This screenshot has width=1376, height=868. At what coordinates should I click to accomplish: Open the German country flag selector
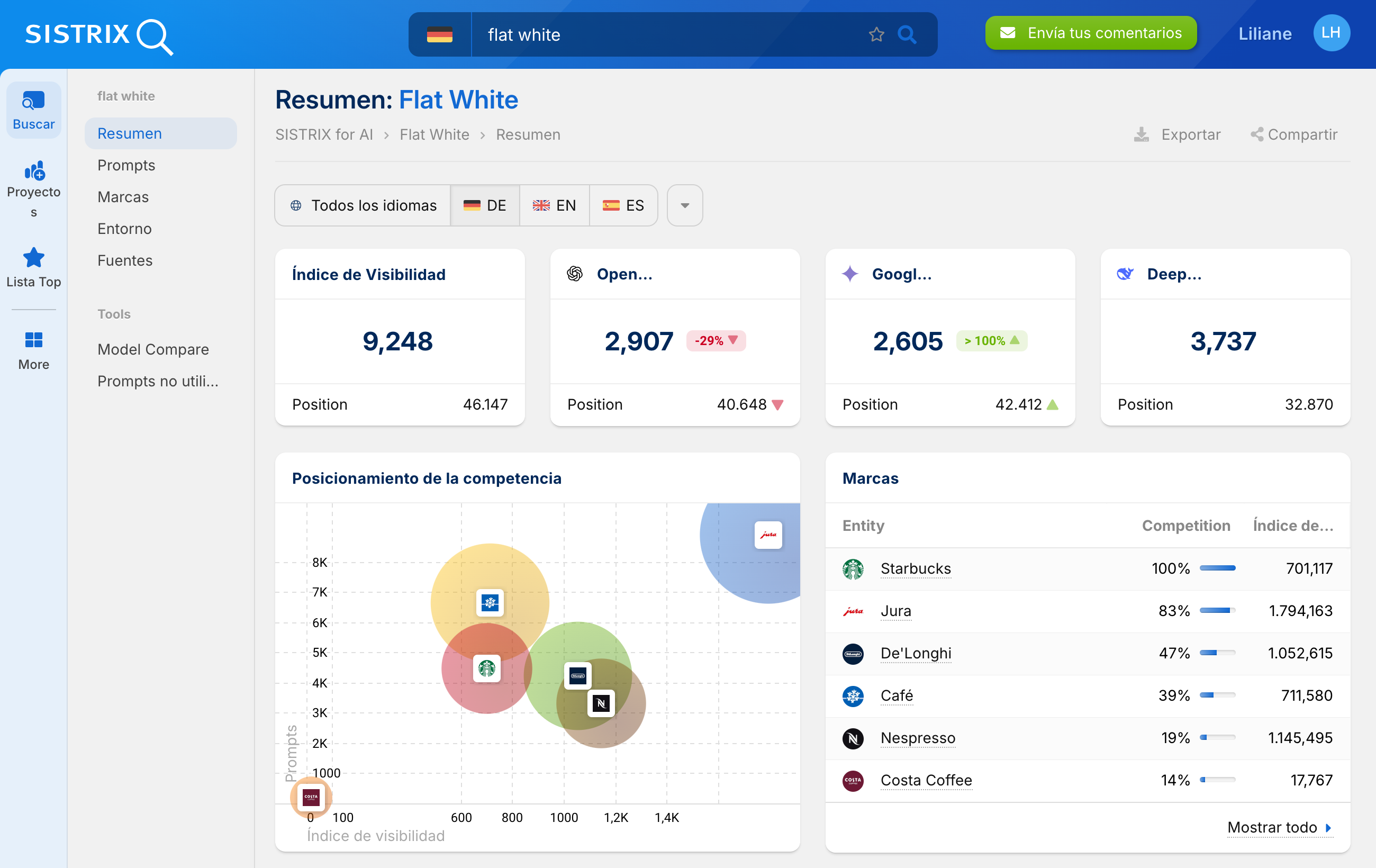(439, 35)
